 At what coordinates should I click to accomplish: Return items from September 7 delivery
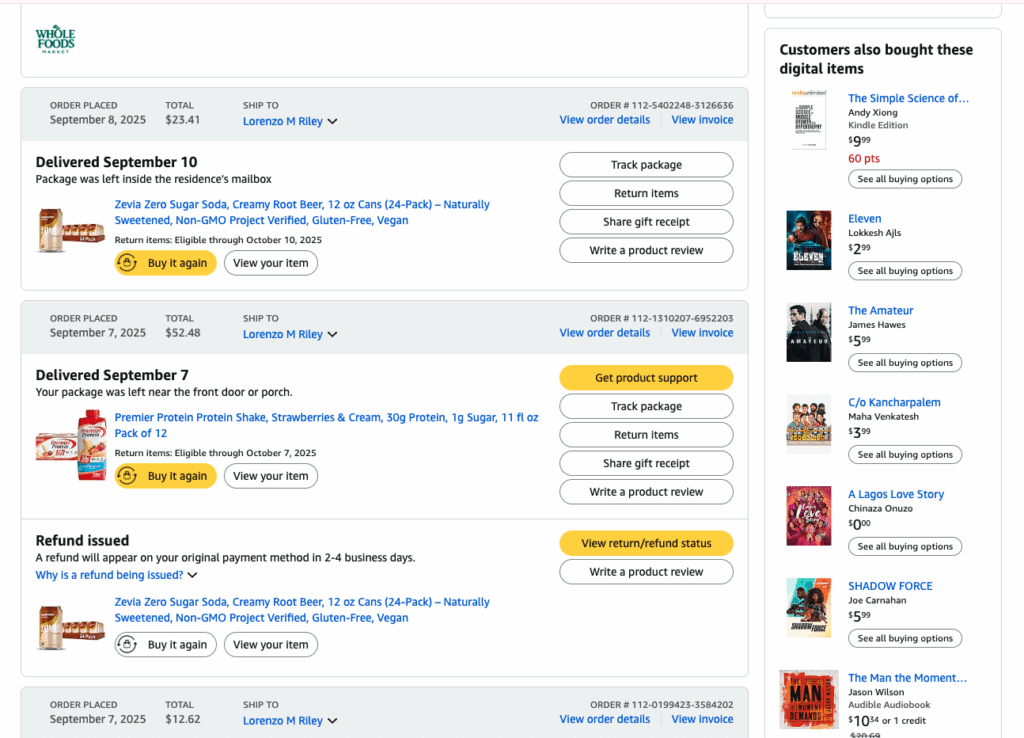click(x=646, y=435)
